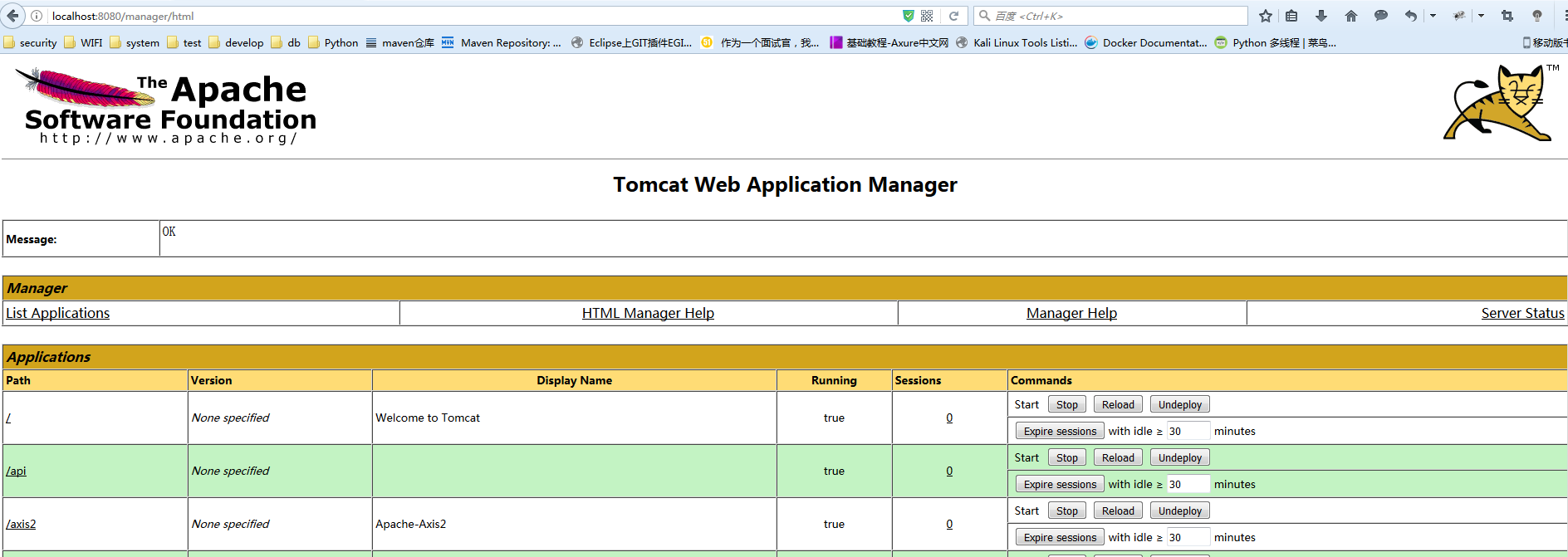Expand the dropdown arrow beside the undo icon

pyautogui.click(x=1433, y=16)
